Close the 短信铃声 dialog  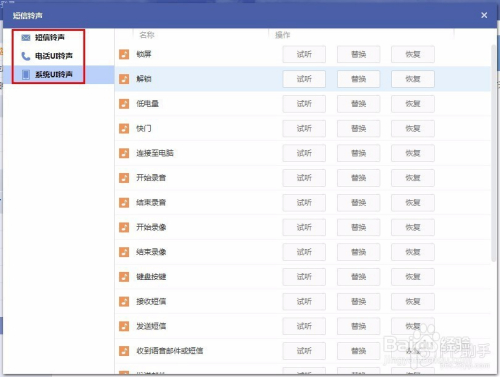point(484,15)
